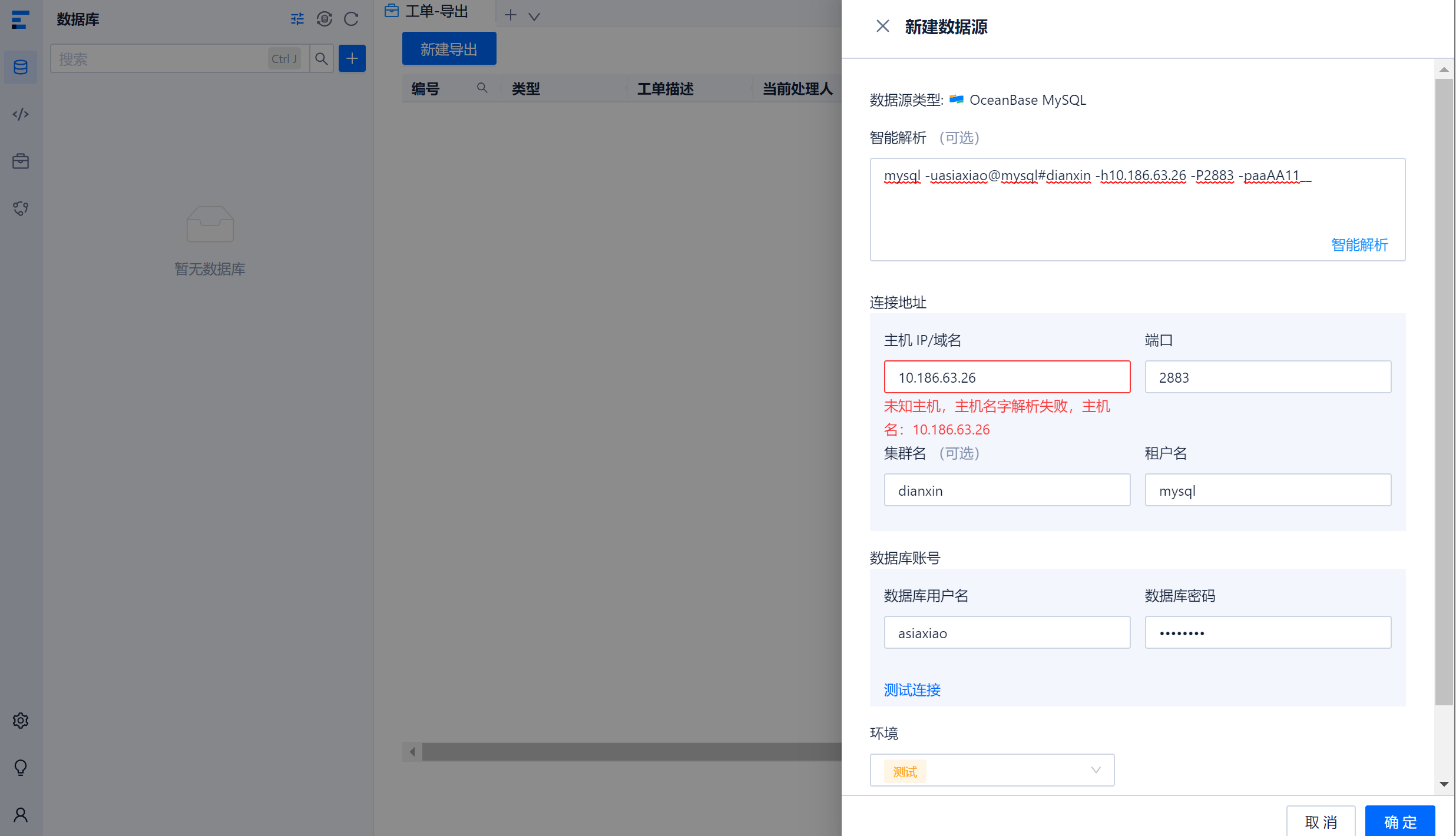Refresh the database list

pos(352,19)
